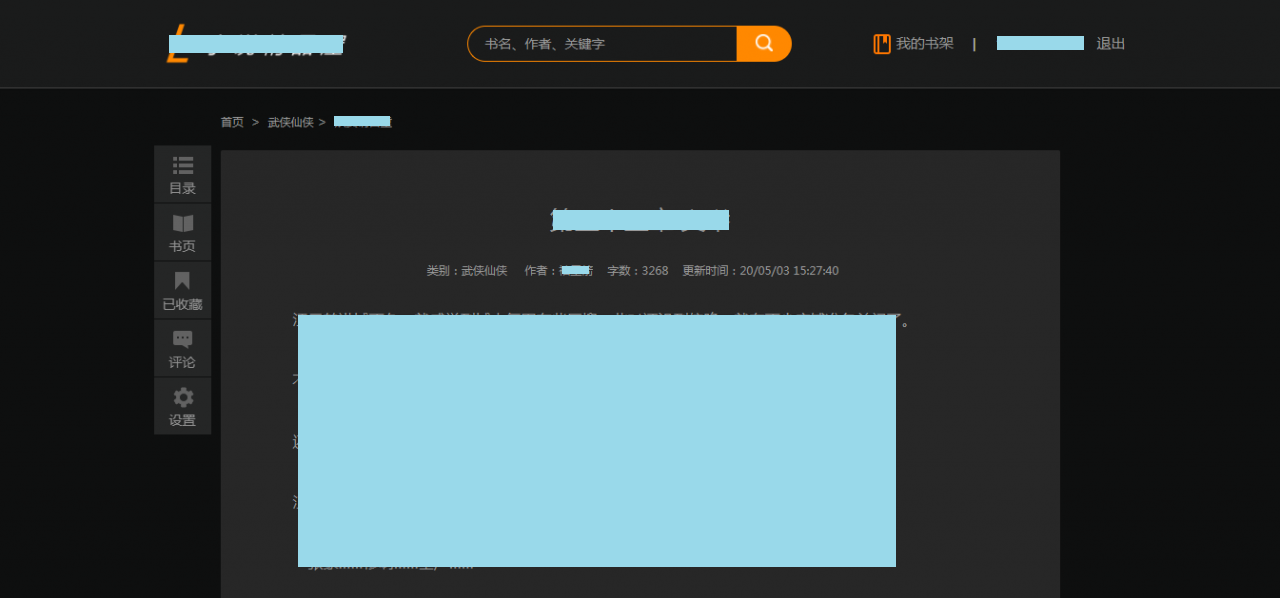Go to 首页 via the breadcrumb

click(232, 122)
